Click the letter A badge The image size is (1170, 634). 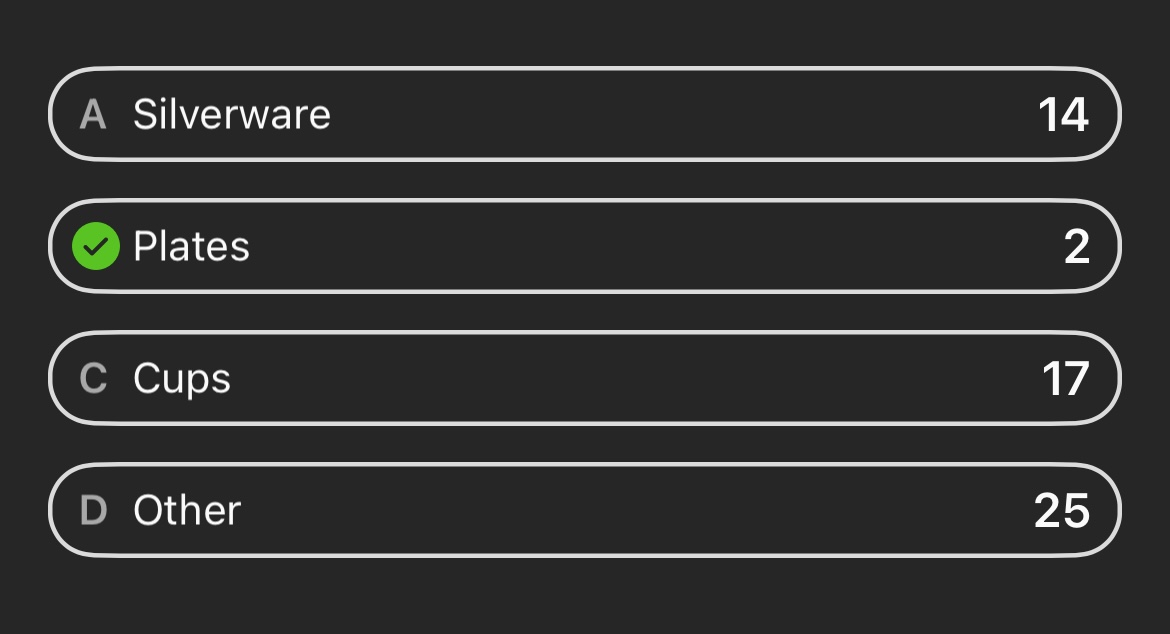coord(93,115)
